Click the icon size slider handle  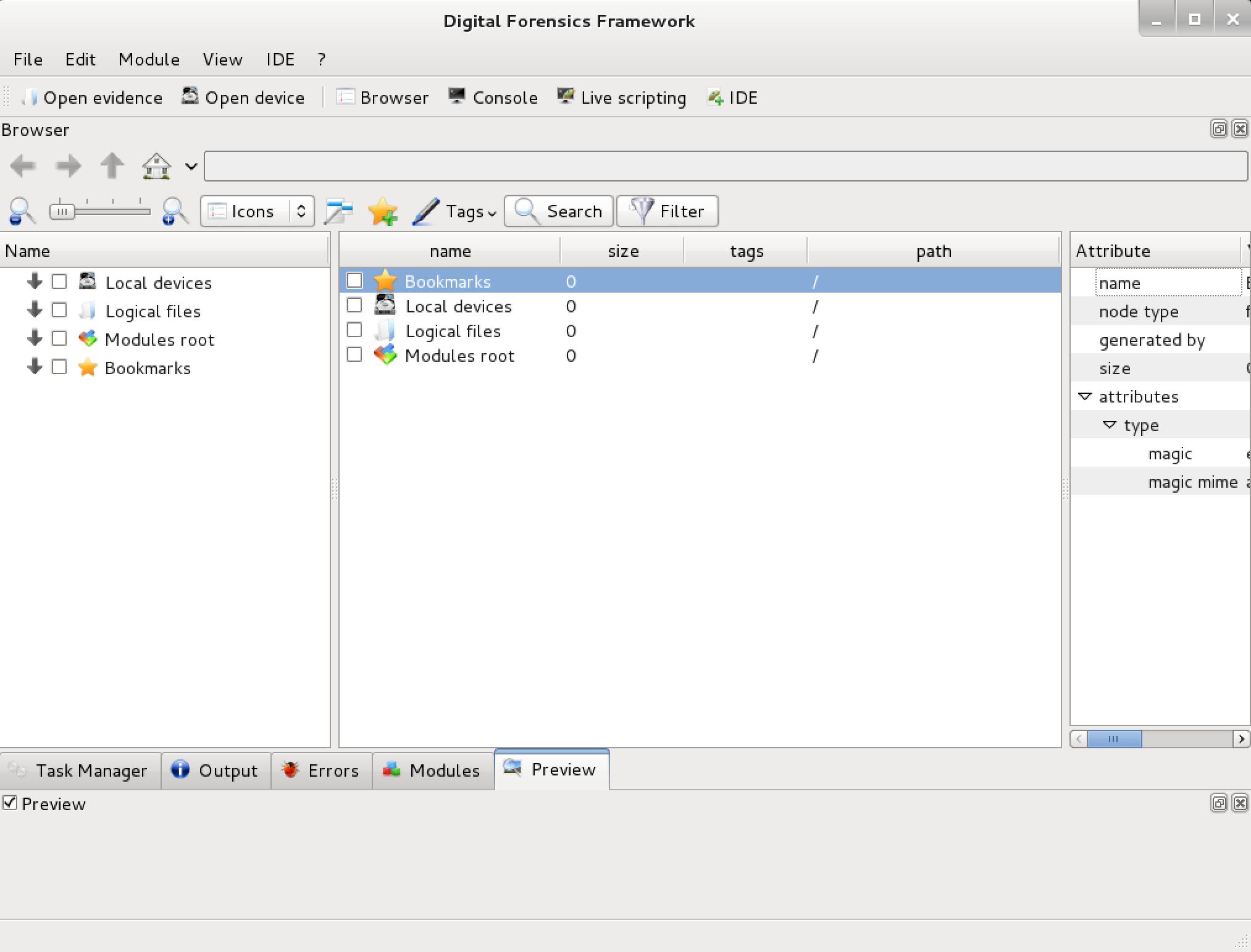62,211
